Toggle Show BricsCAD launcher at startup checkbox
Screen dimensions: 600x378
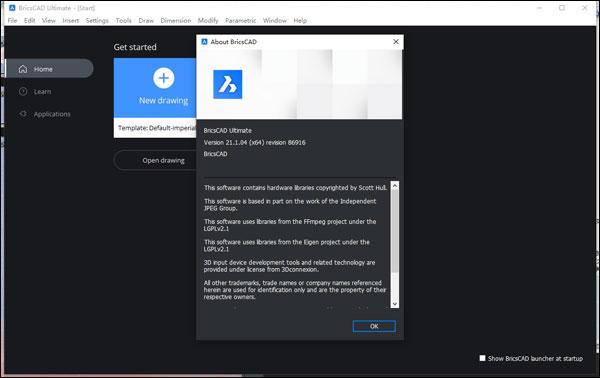coord(483,358)
